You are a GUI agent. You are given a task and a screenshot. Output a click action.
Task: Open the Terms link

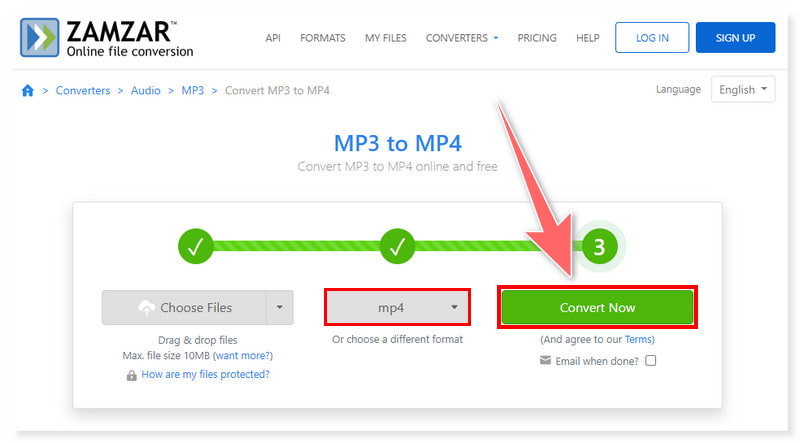639,340
